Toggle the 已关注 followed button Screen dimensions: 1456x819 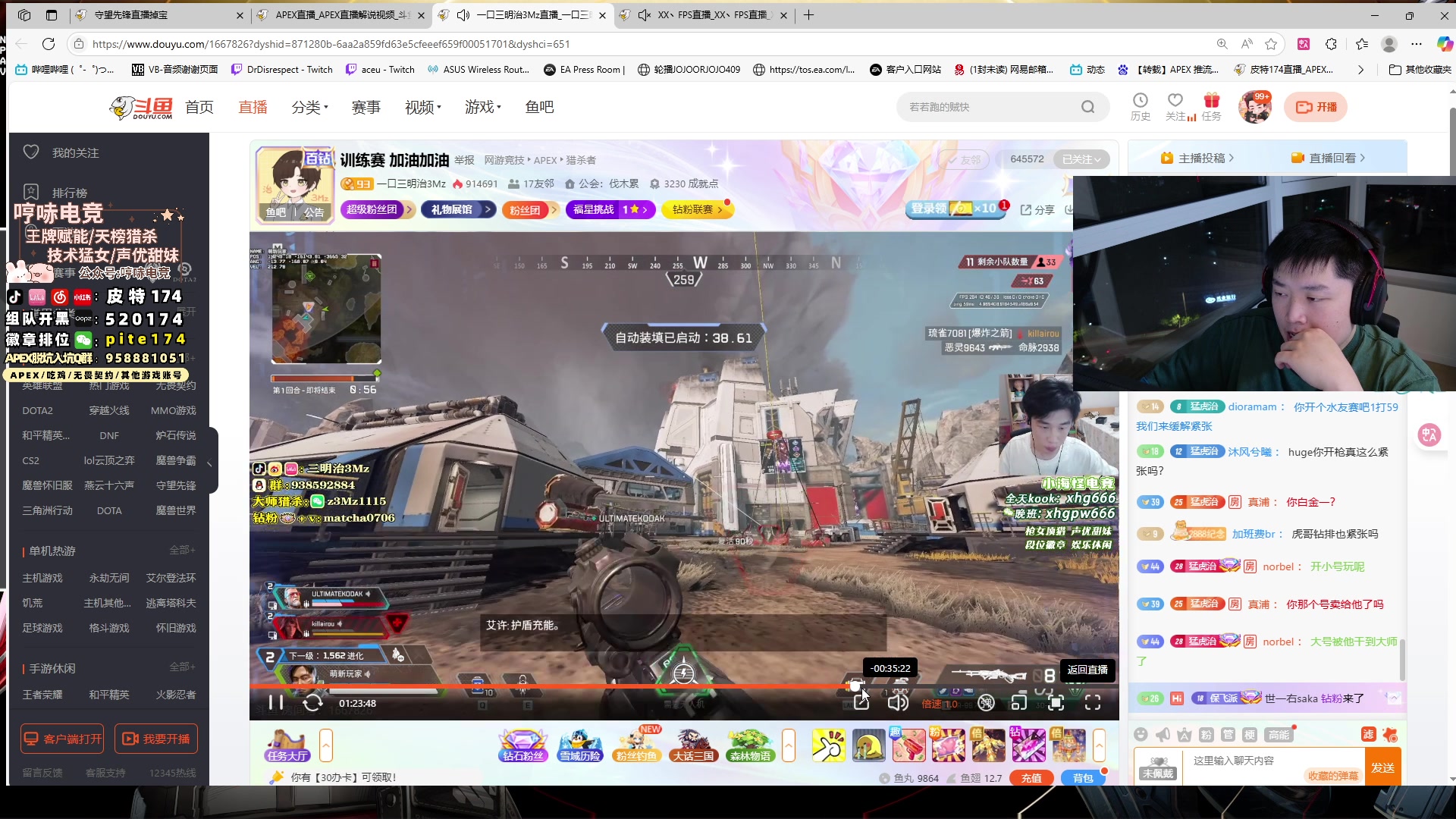pos(1081,159)
